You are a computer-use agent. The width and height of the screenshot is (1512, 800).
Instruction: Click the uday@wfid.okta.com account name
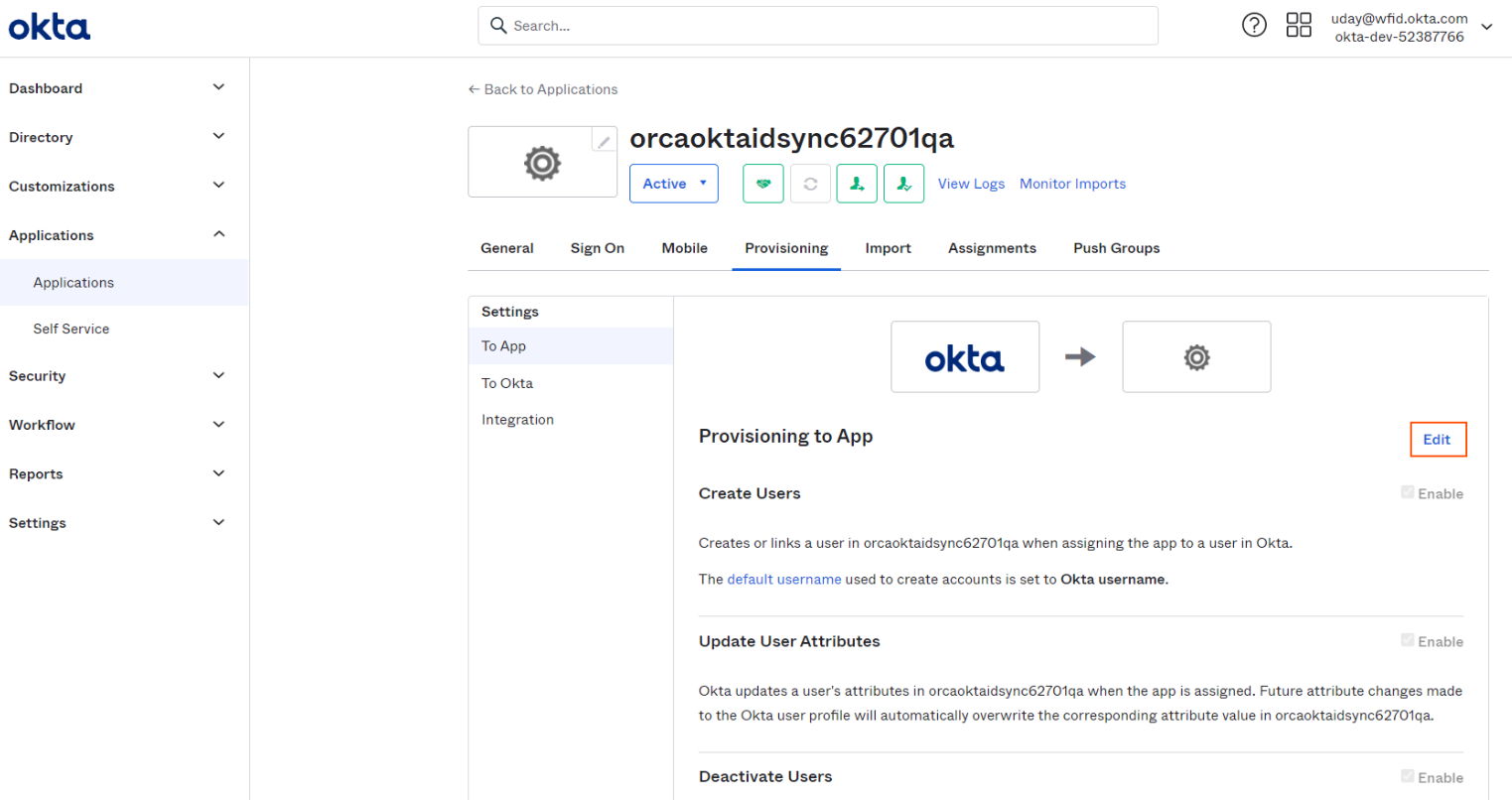pos(1399,18)
